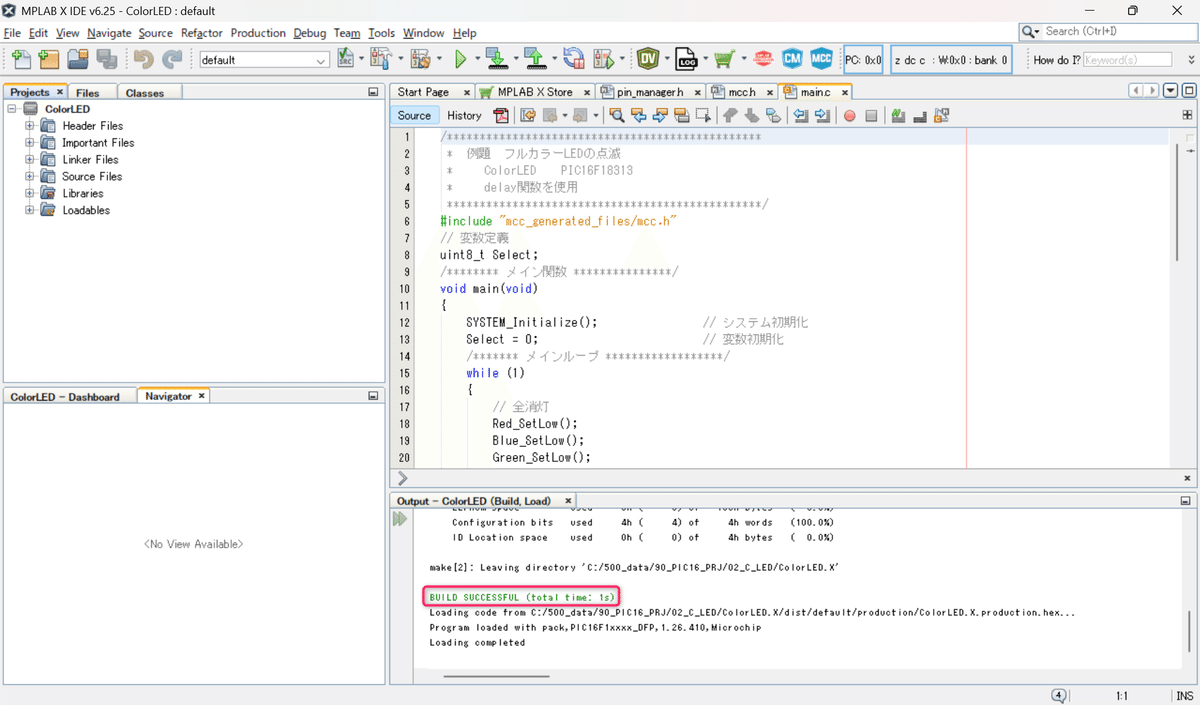Click the green re-run icon in Output

pos(400,519)
